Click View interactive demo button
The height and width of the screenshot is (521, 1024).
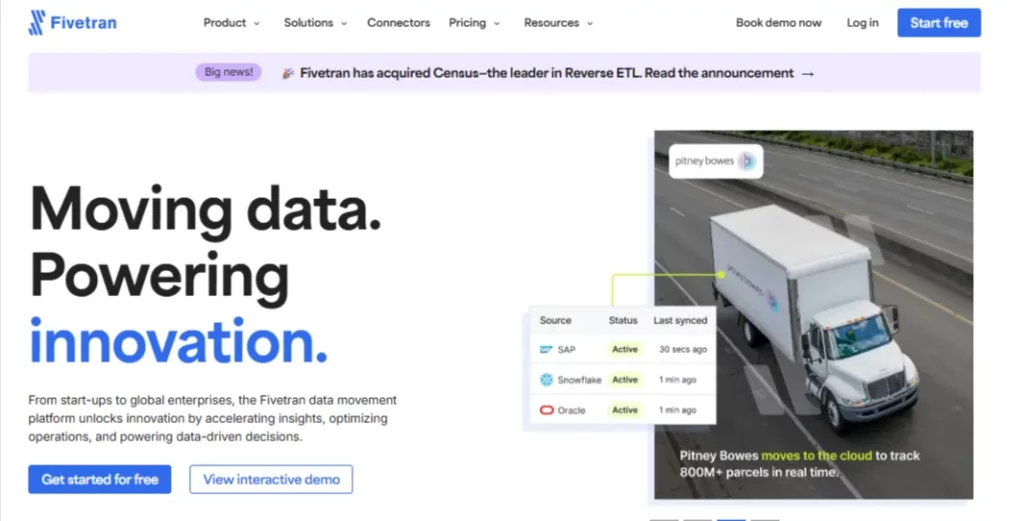click(x=271, y=479)
